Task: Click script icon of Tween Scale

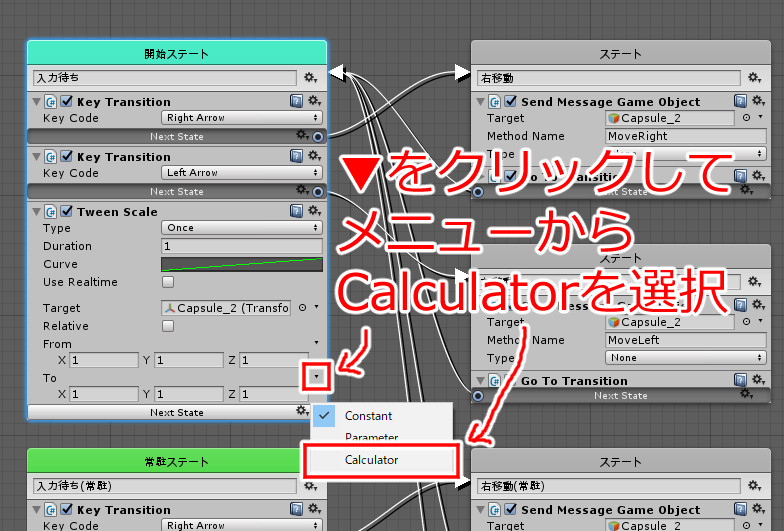Action: tap(50, 212)
